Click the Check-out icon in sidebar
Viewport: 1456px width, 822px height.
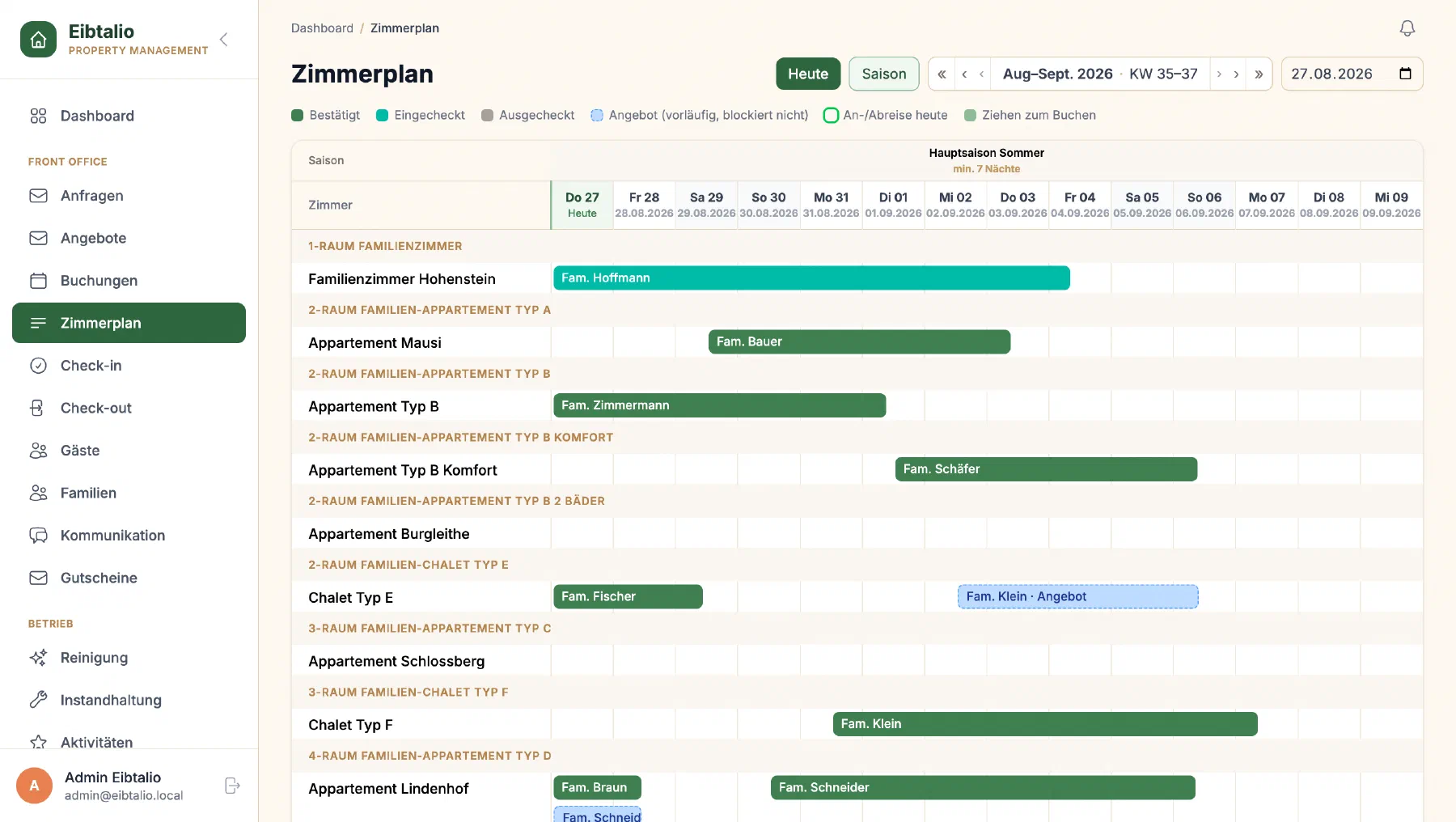(x=38, y=408)
